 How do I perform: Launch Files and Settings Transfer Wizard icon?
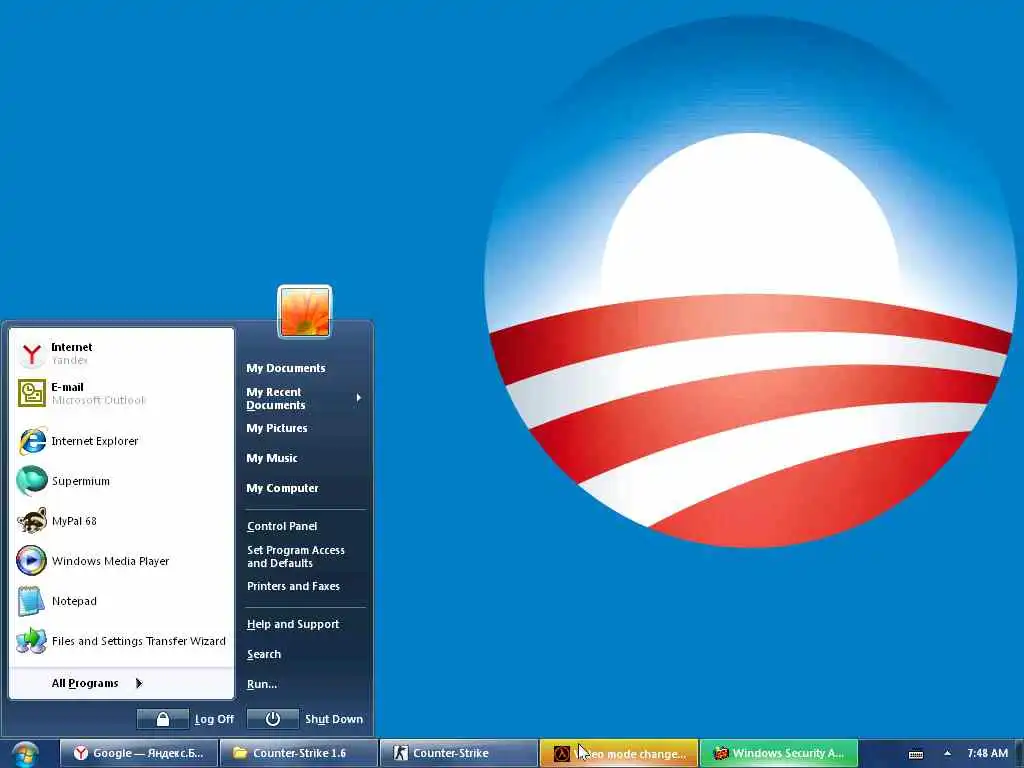tap(31, 641)
